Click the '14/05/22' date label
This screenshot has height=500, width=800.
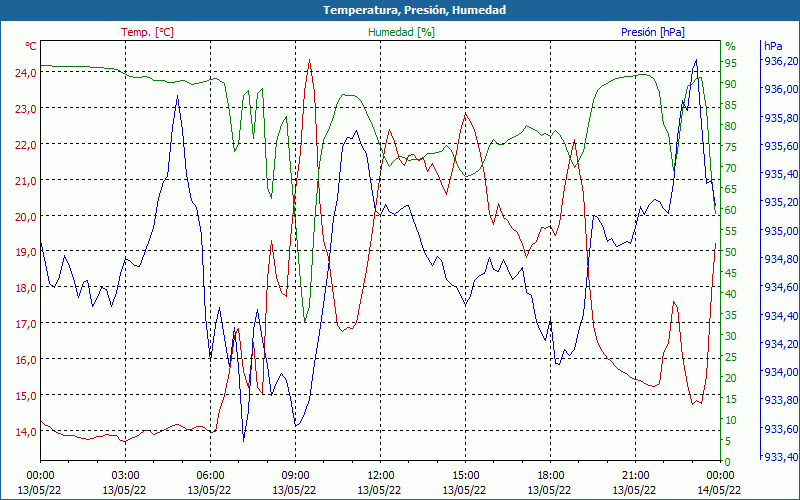[x=719, y=490]
